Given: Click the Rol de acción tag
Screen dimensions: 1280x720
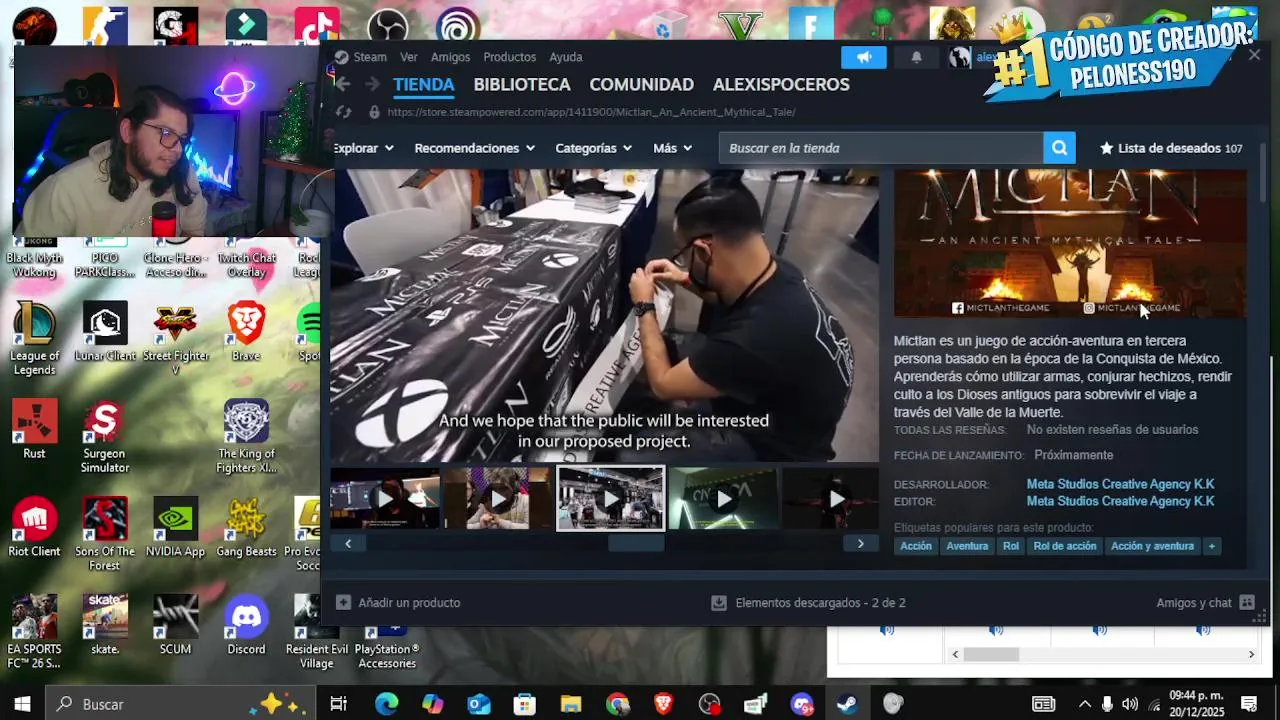Looking at the screenshot, I should tap(1064, 546).
